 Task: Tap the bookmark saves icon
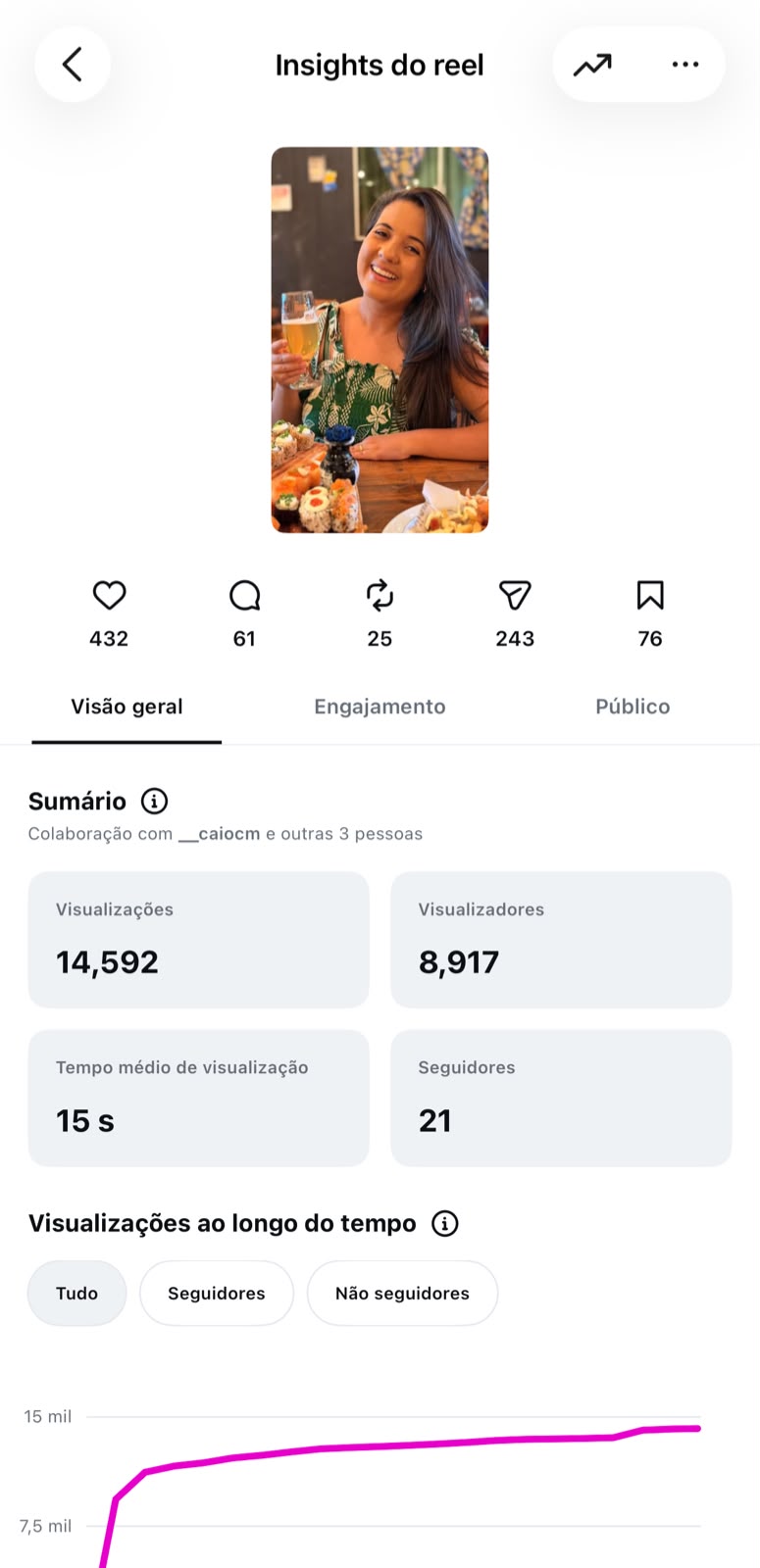click(x=650, y=595)
